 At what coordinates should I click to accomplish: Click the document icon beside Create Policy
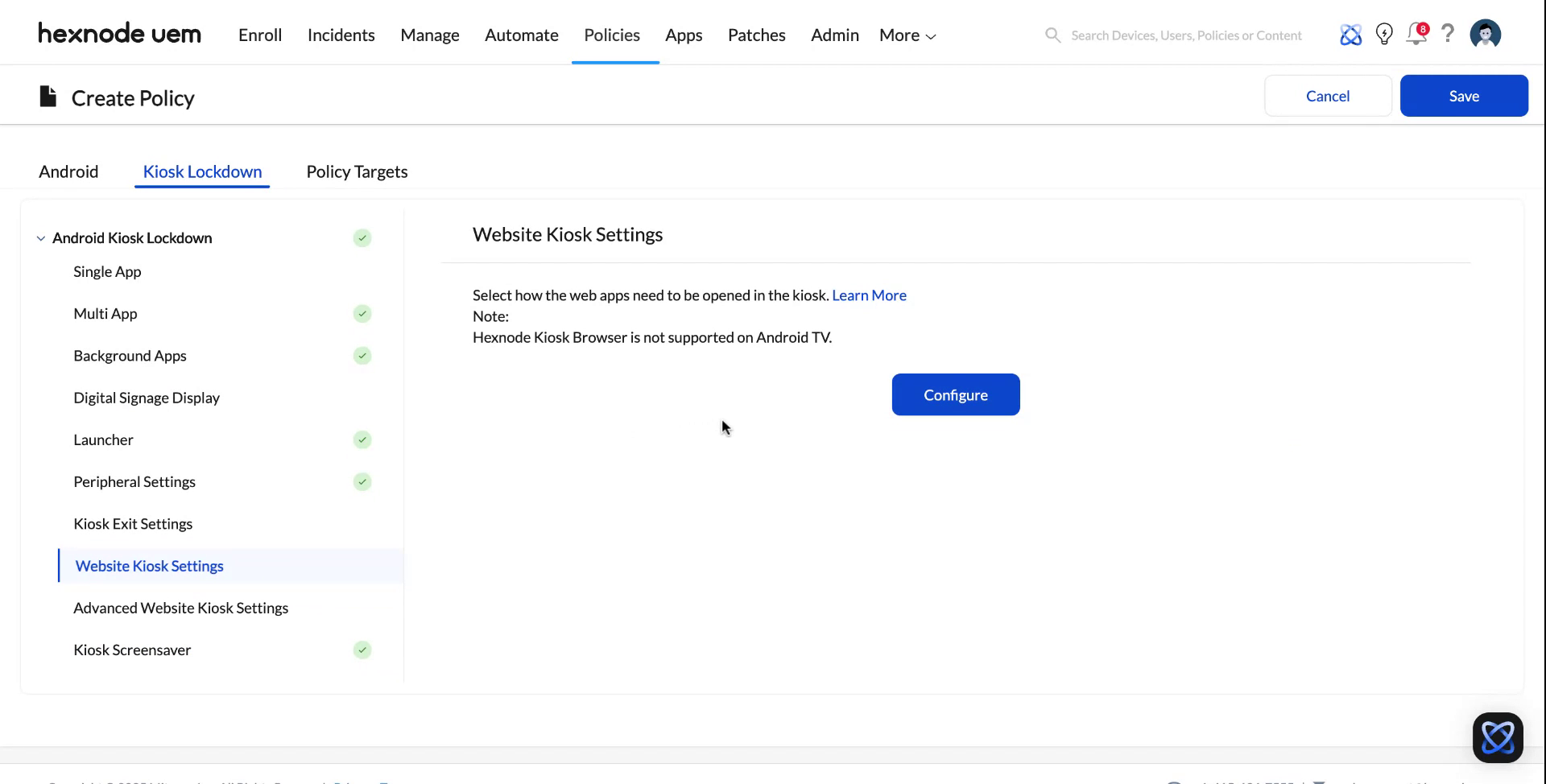[x=47, y=95]
